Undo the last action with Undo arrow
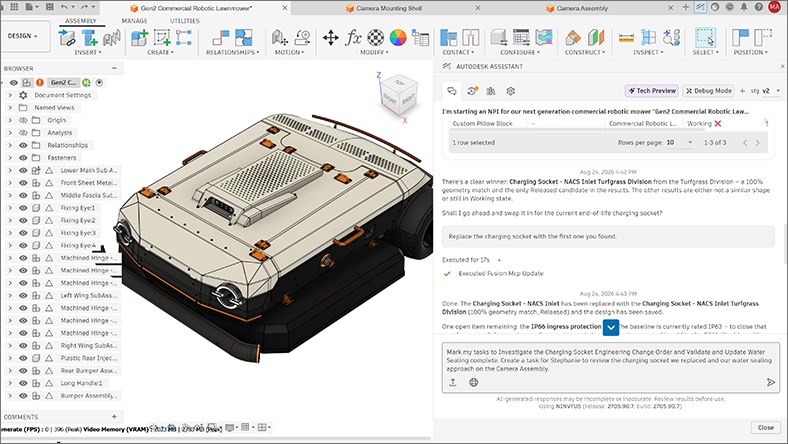This screenshot has height=444, width=788. click(x=64, y=7)
